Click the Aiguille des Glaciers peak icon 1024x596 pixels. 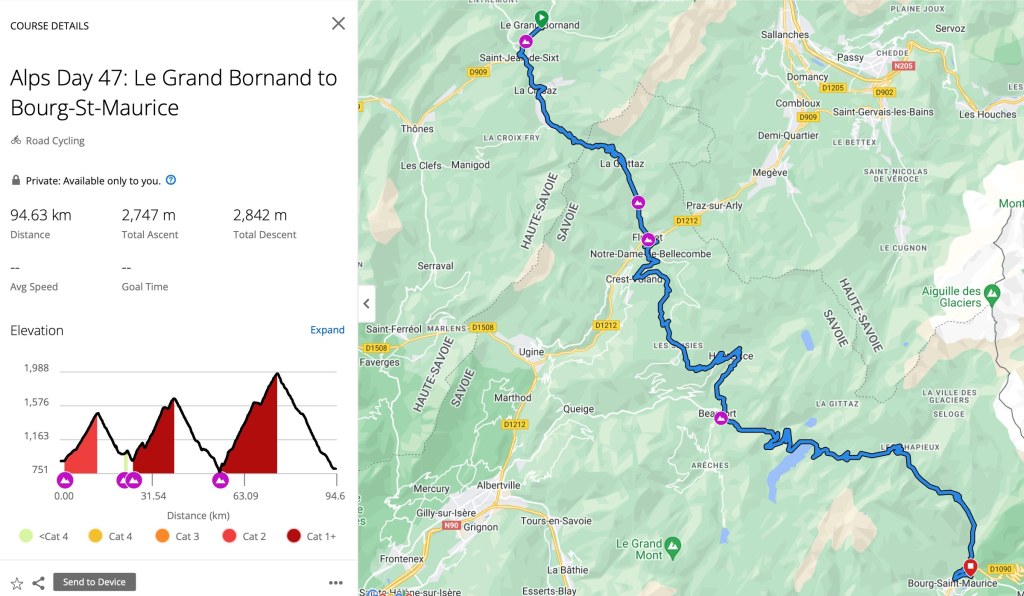click(x=991, y=294)
